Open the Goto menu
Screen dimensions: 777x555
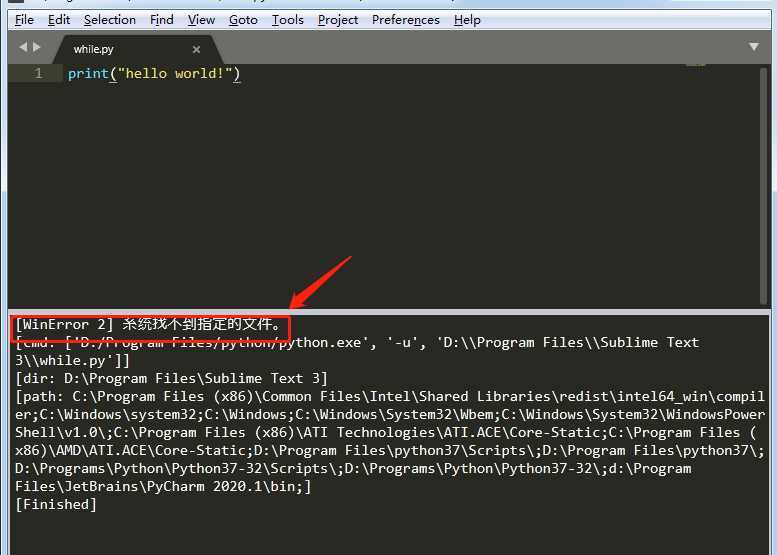pos(243,20)
